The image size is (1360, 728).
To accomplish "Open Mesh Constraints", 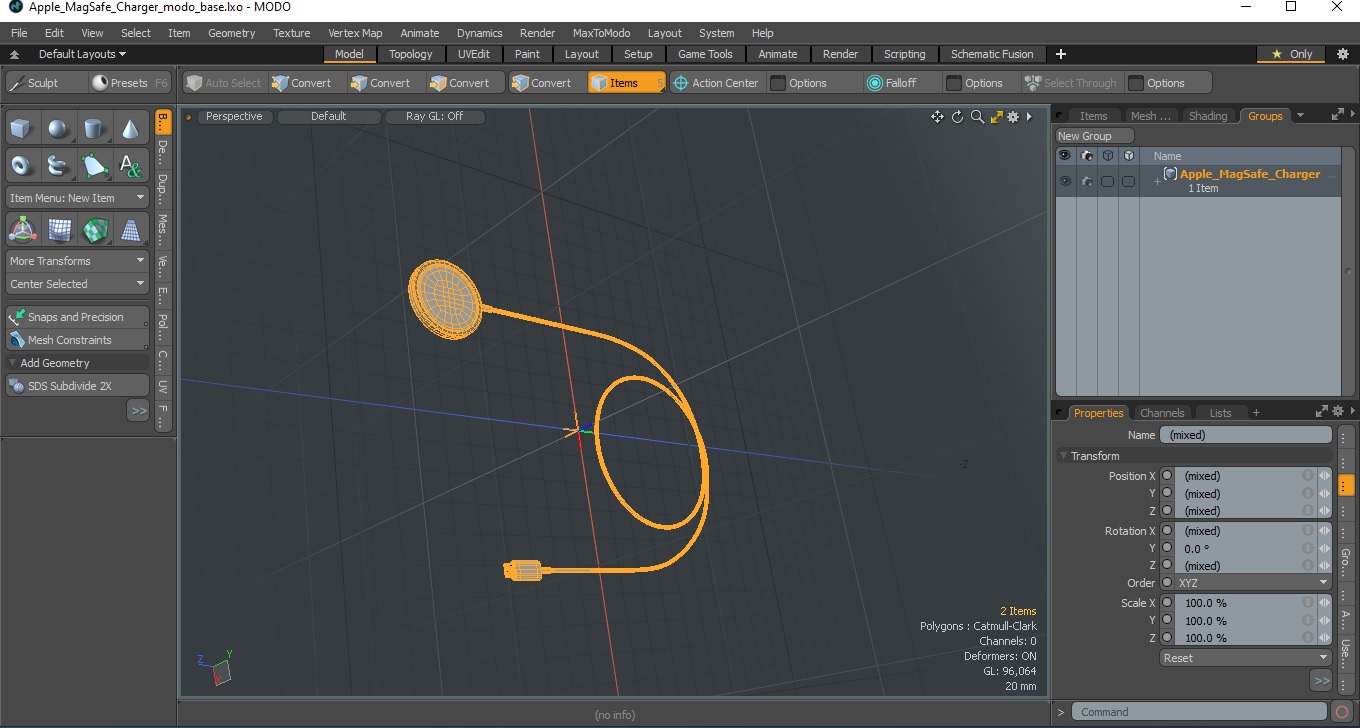I will [x=77, y=340].
